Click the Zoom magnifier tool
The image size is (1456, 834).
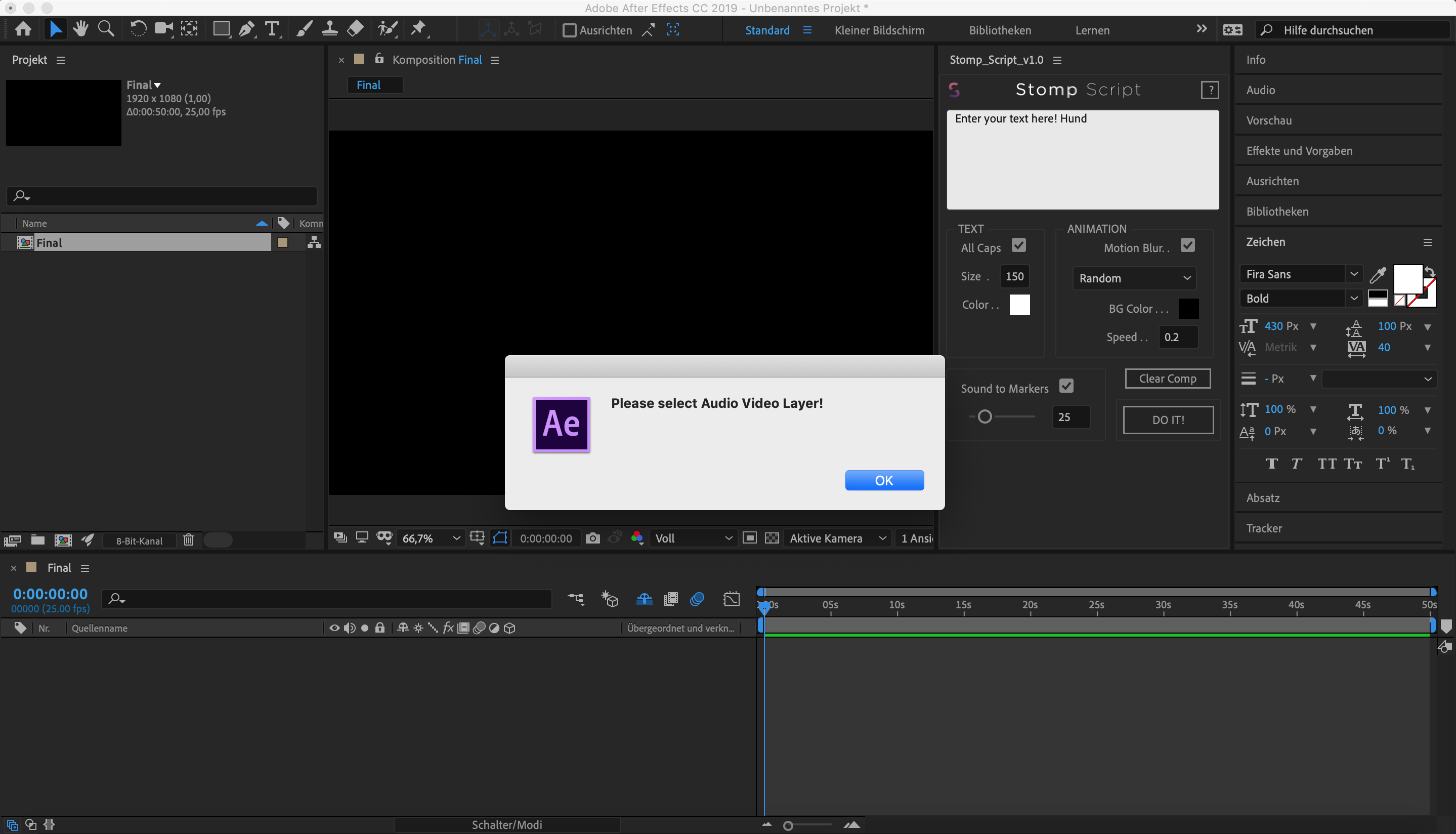tap(106, 29)
